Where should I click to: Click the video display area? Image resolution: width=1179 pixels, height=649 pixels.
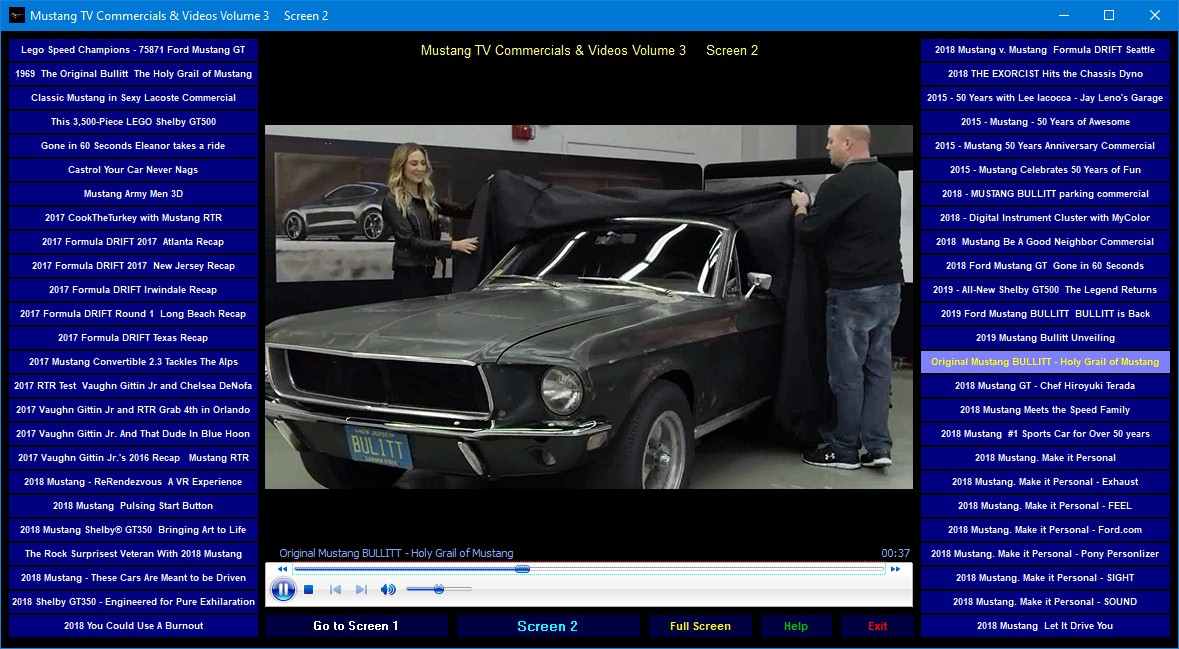coord(589,307)
